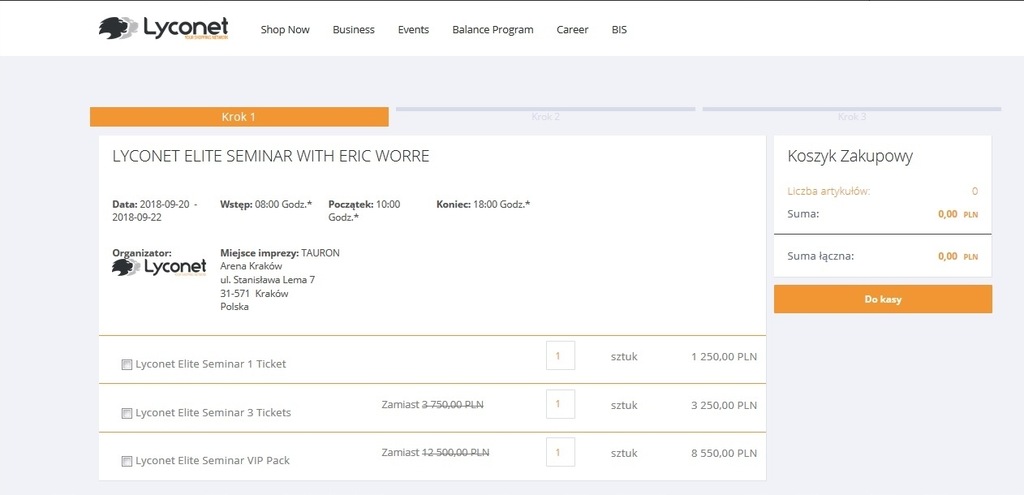Click the 8 550,00 PLN price

point(724,453)
